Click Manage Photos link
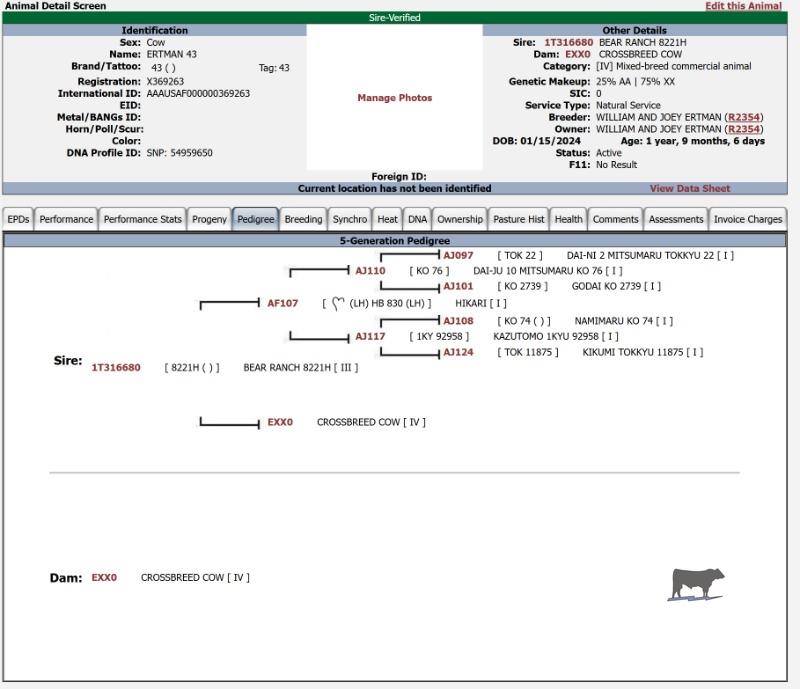The height and width of the screenshot is (689, 800). click(395, 98)
